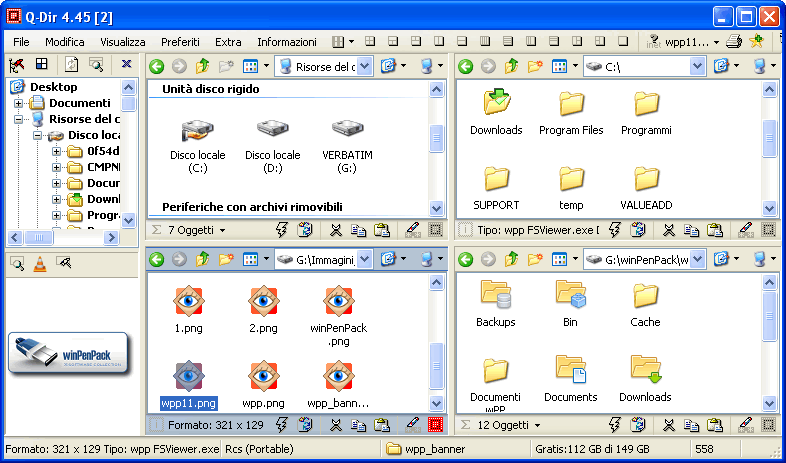Click paste icon in the 12 Oggetti bar
Viewport: 786px width, 463px height.
pyautogui.click(x=714, y=425)
